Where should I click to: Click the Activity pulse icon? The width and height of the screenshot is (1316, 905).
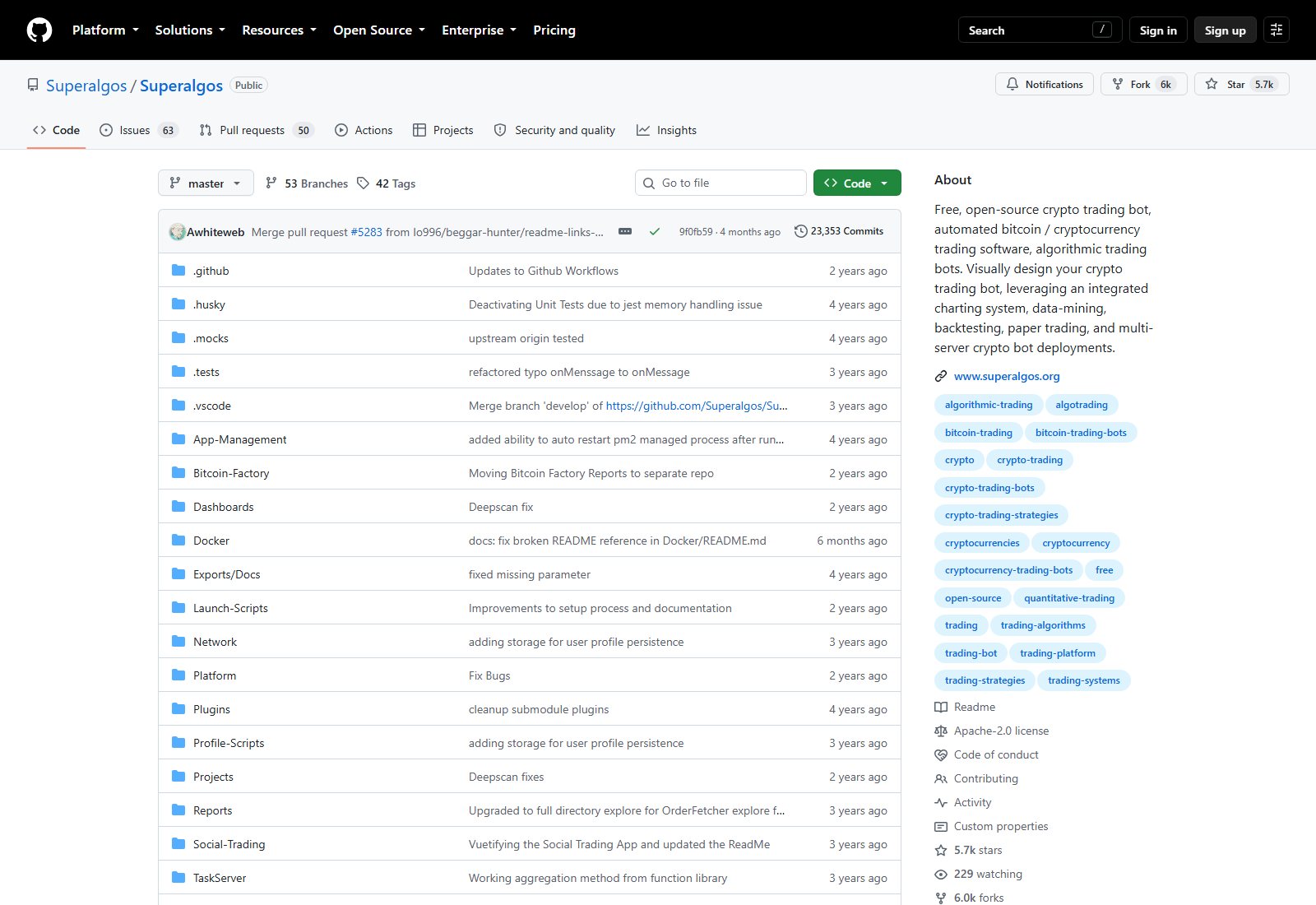coord(941,802)
